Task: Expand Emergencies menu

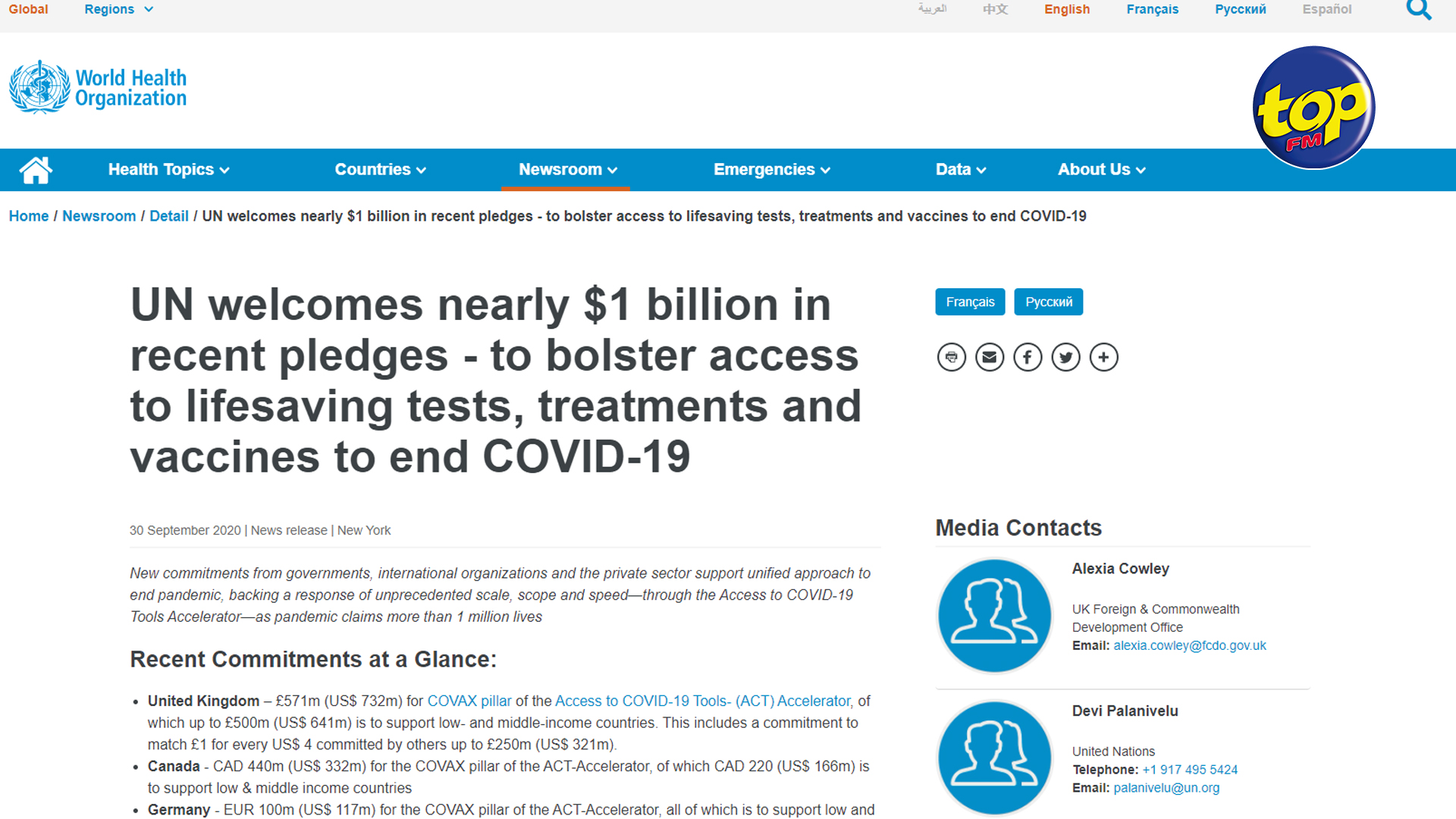Action: click(772, 170)
